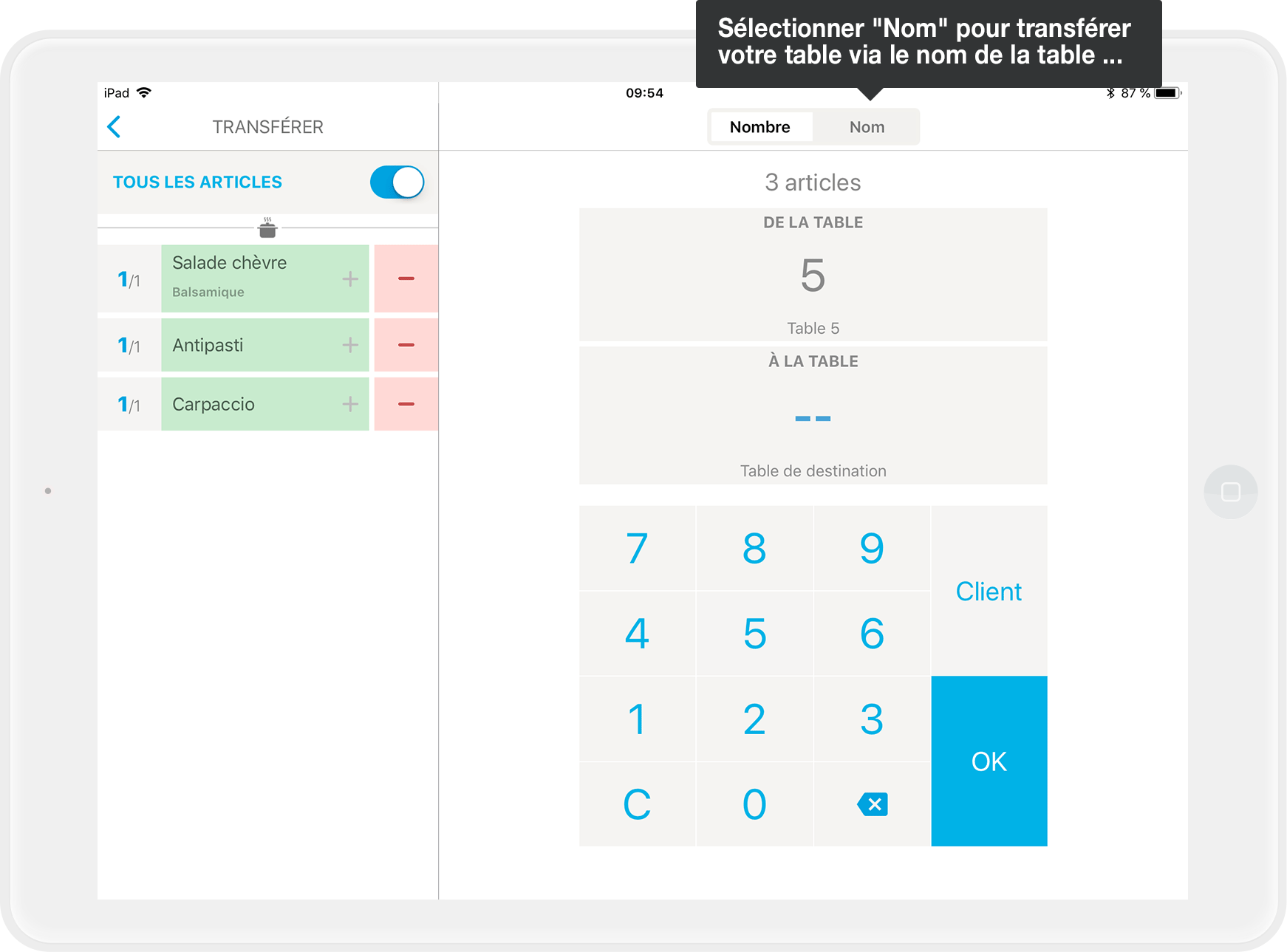Tap keypad digit 7
The width and height of the screenshot is (1287, 952).
point(637,548)
